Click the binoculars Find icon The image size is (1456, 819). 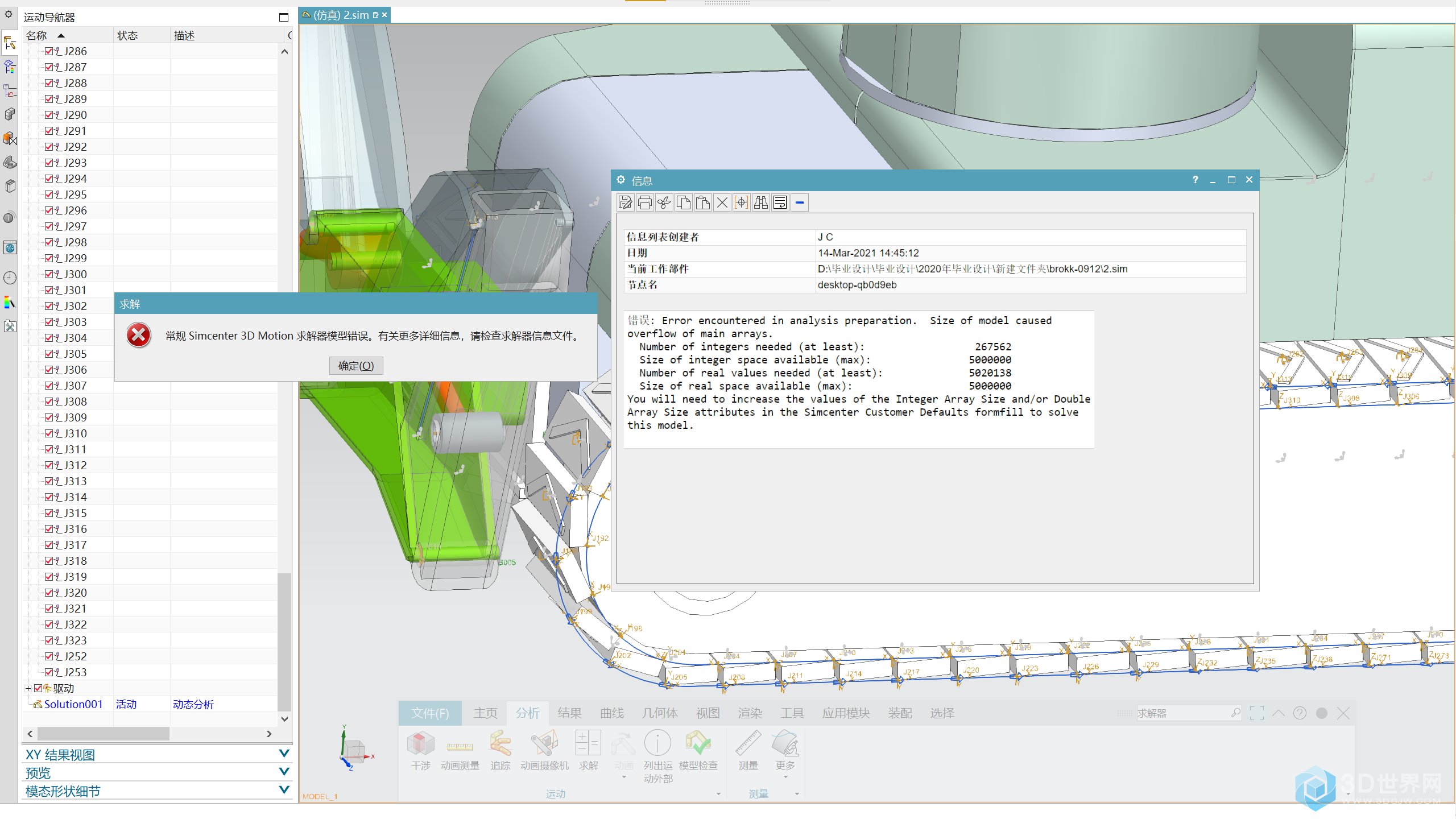760,202
